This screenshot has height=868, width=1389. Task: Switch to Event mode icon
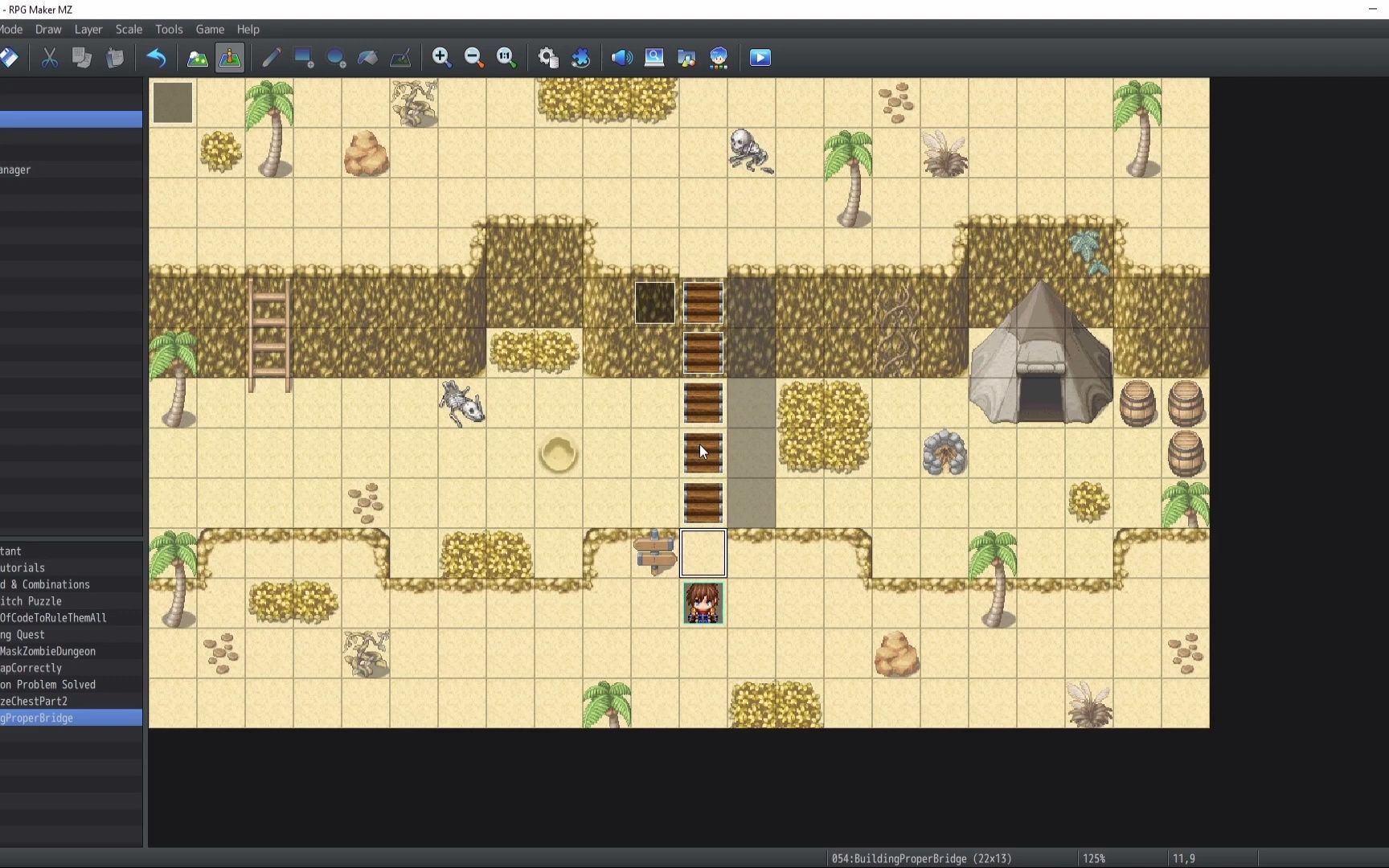point(230,58)
